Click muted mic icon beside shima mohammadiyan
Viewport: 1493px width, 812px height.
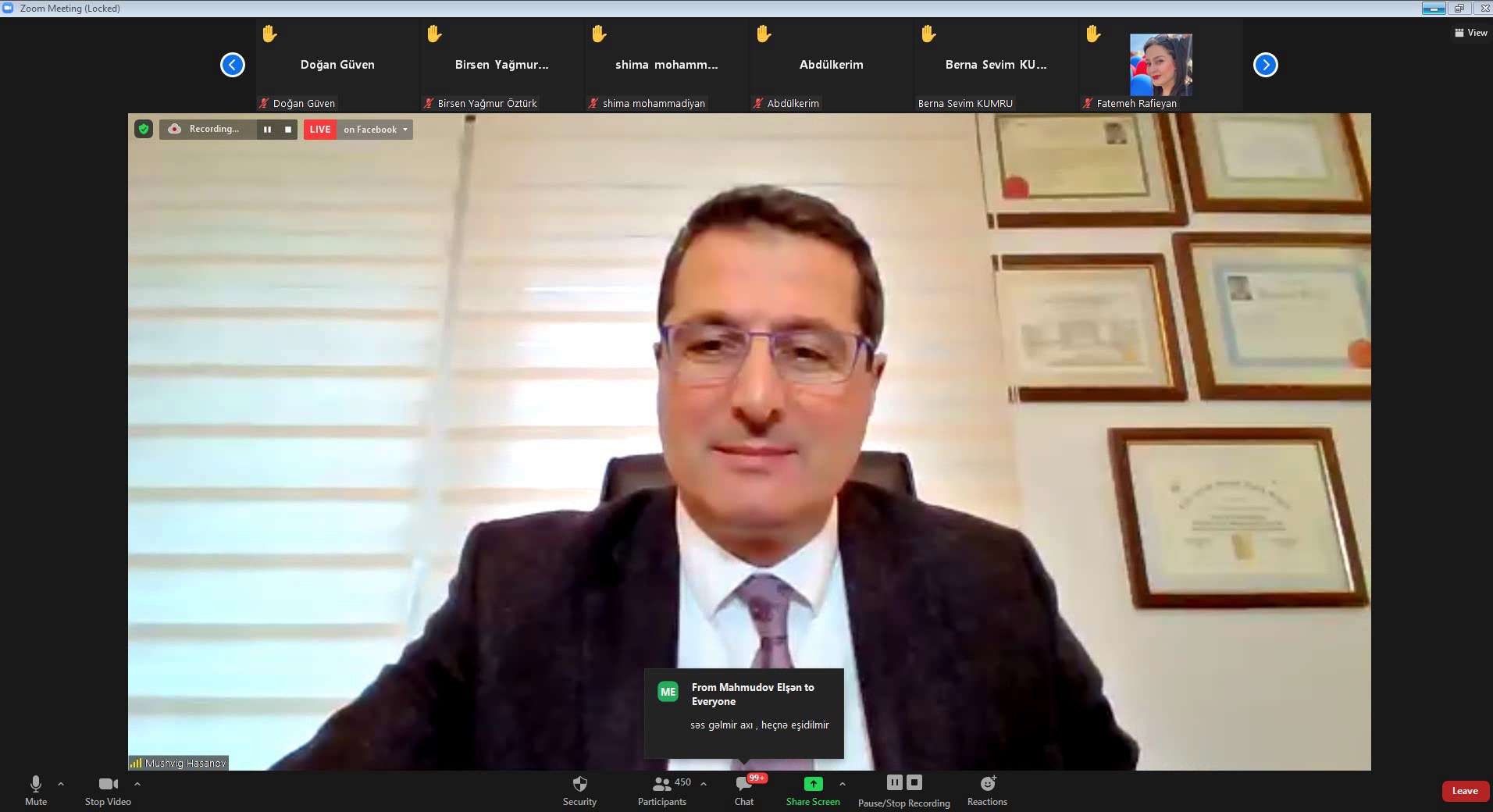[x=593, y=103]
